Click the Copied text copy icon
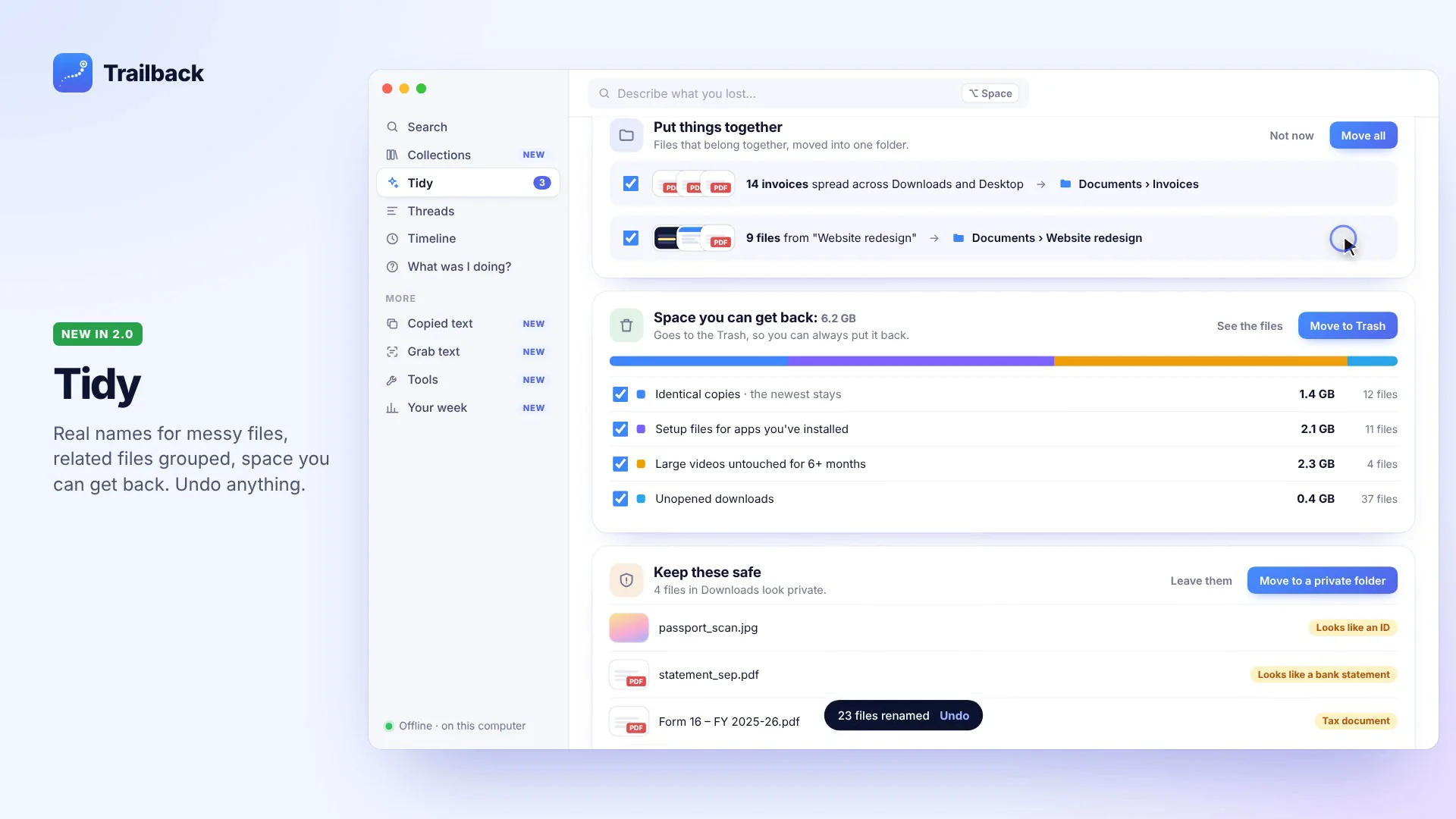The height and width of the screenshot is (819, 1456). pos(392,324)
